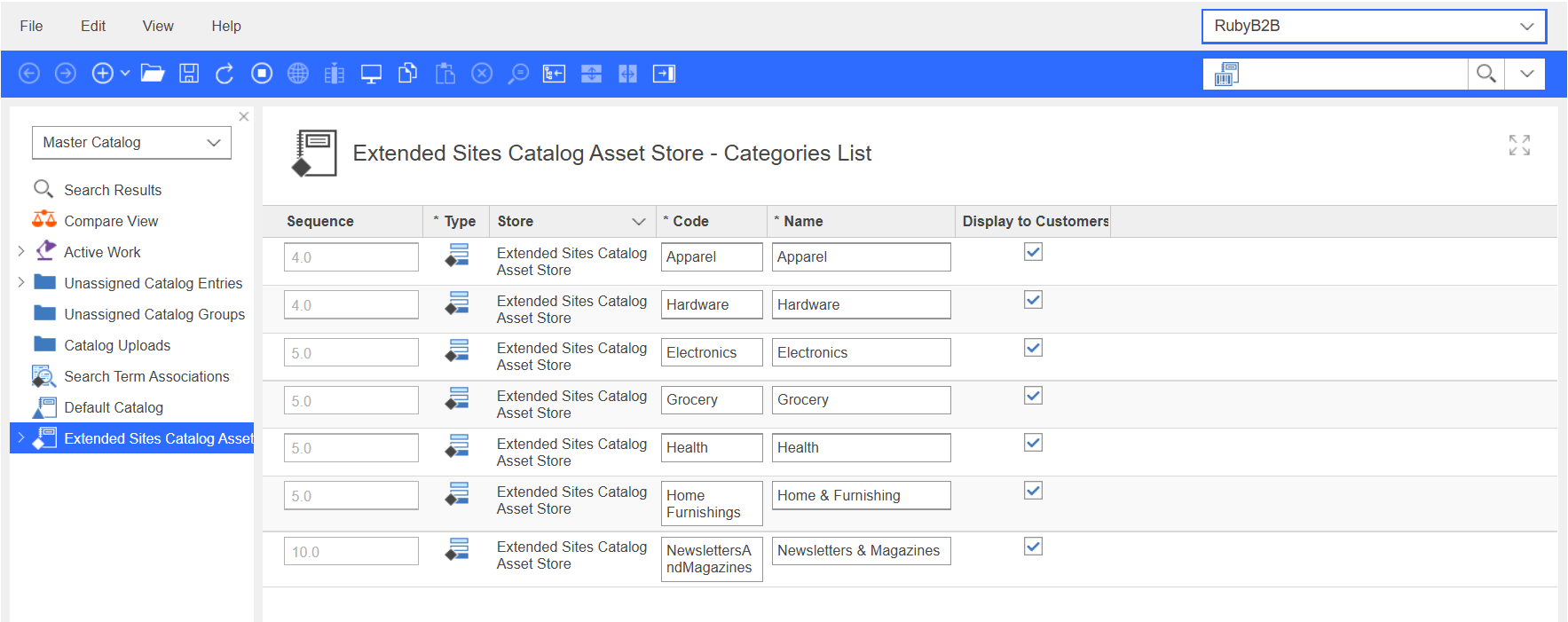Click the category type icon in Grocery row
This screenshot has height=622, width=1568.
click(457, 398)
